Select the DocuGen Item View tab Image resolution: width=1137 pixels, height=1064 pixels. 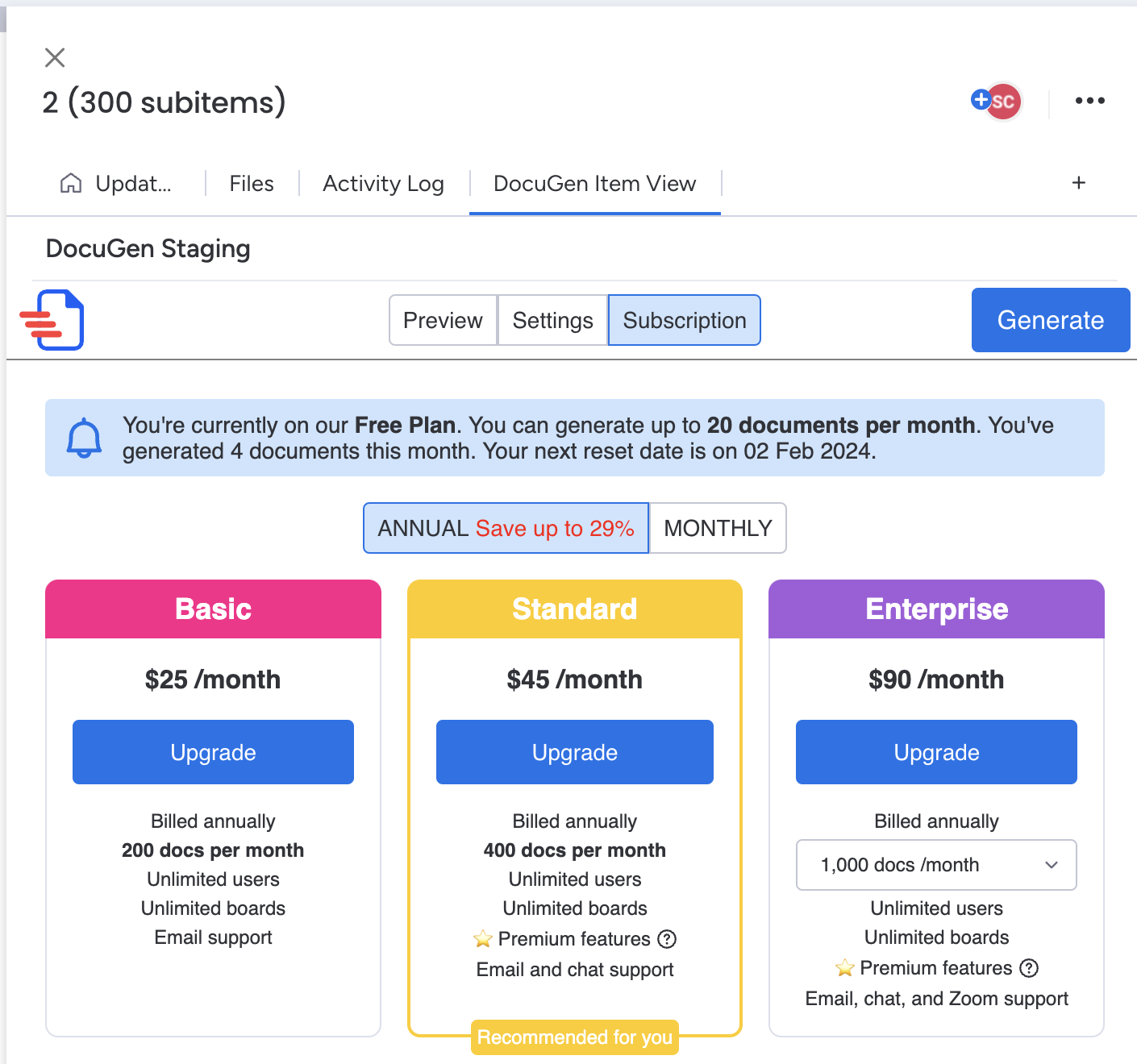click(x=595, y=184)
